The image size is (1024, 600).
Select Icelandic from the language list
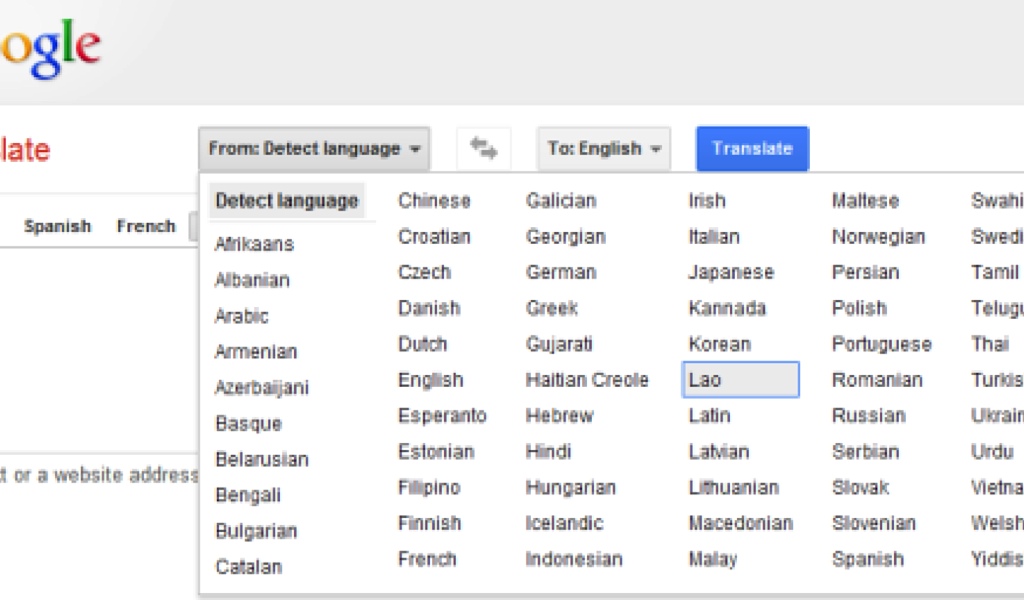564,524
